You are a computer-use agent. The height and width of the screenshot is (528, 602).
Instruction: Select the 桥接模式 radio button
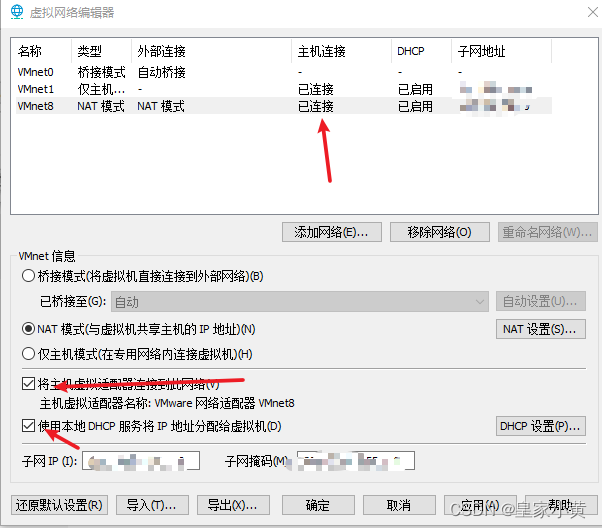pos(28,276)
